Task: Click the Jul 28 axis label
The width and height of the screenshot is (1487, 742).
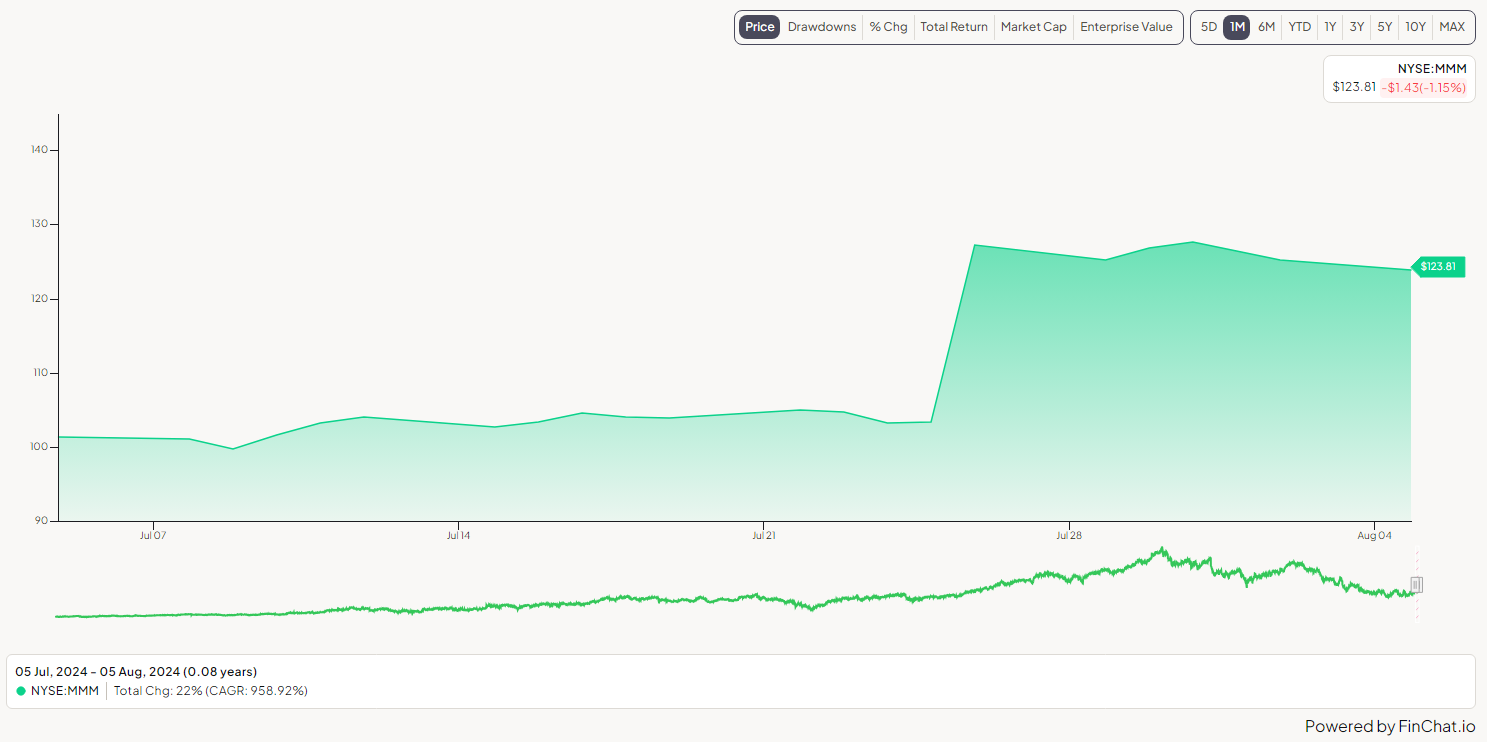Action: (x=1069, y=536)
